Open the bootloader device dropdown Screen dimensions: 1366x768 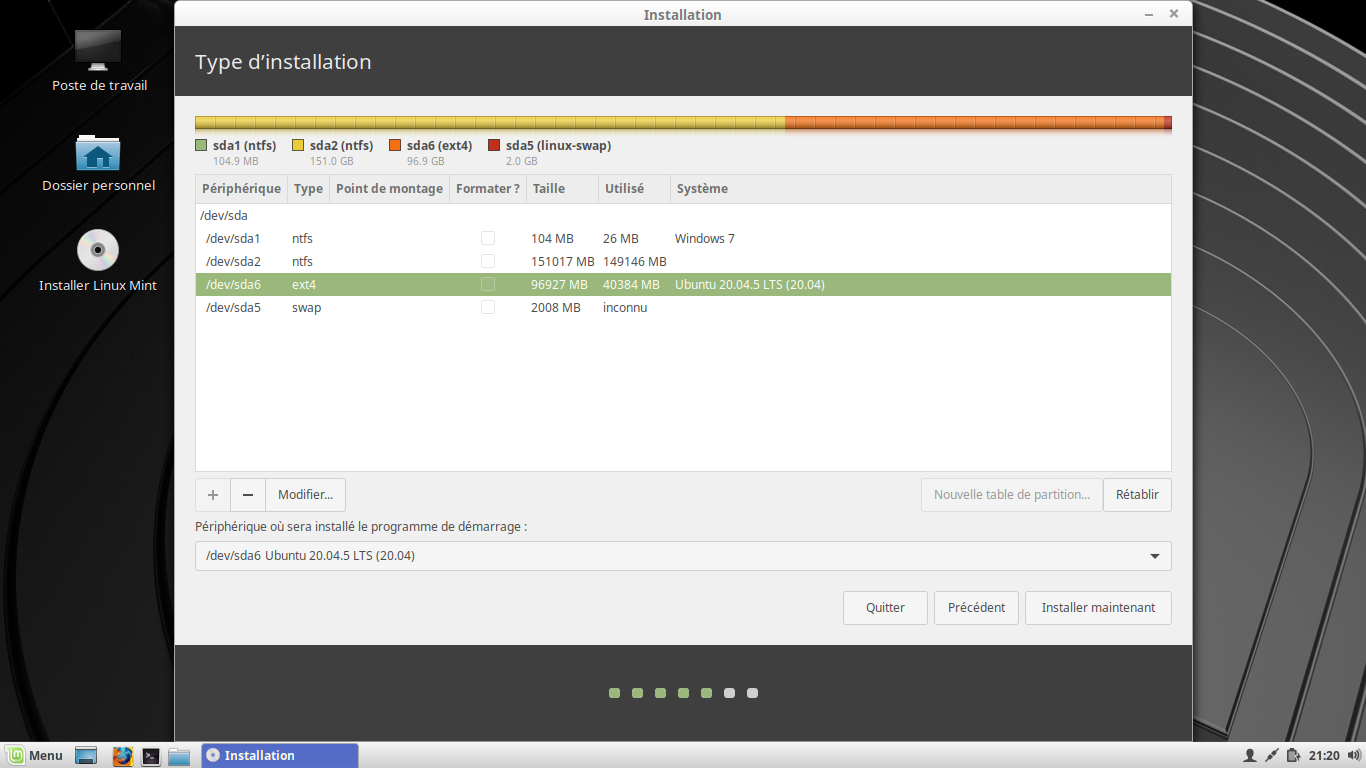[683, 556]
